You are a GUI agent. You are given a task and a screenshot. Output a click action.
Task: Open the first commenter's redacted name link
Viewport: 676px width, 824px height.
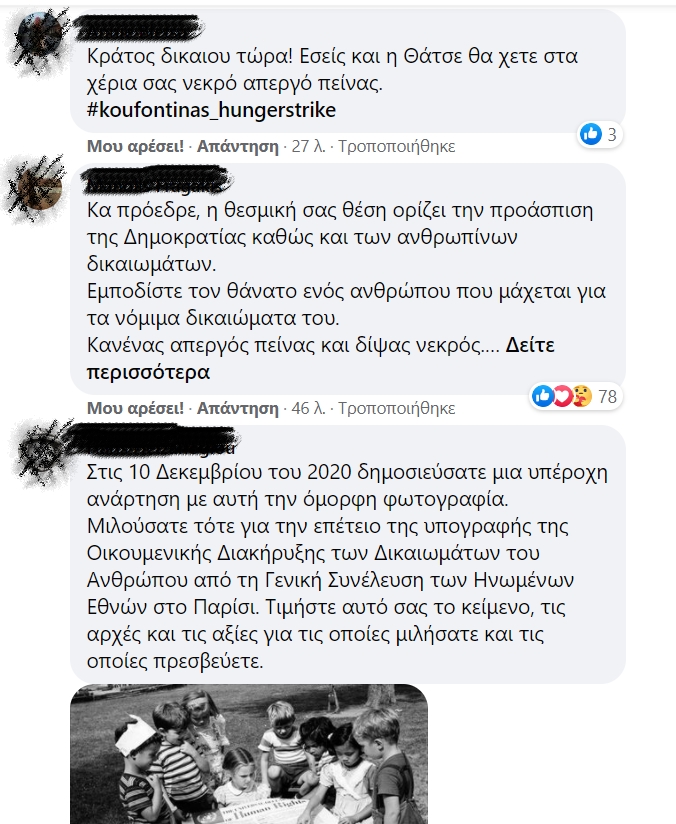tap(139, 28)
